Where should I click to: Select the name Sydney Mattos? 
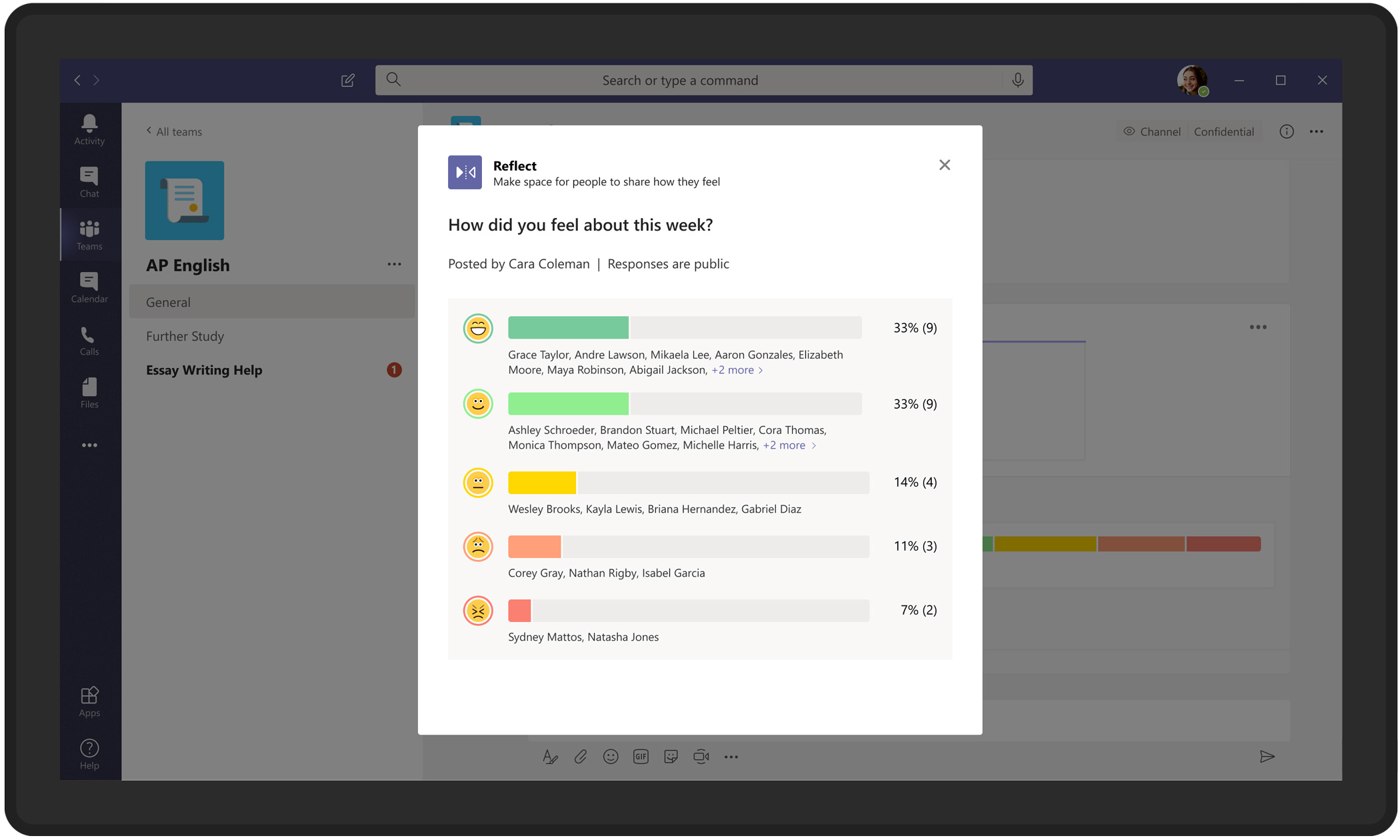(x=545, y=637)
